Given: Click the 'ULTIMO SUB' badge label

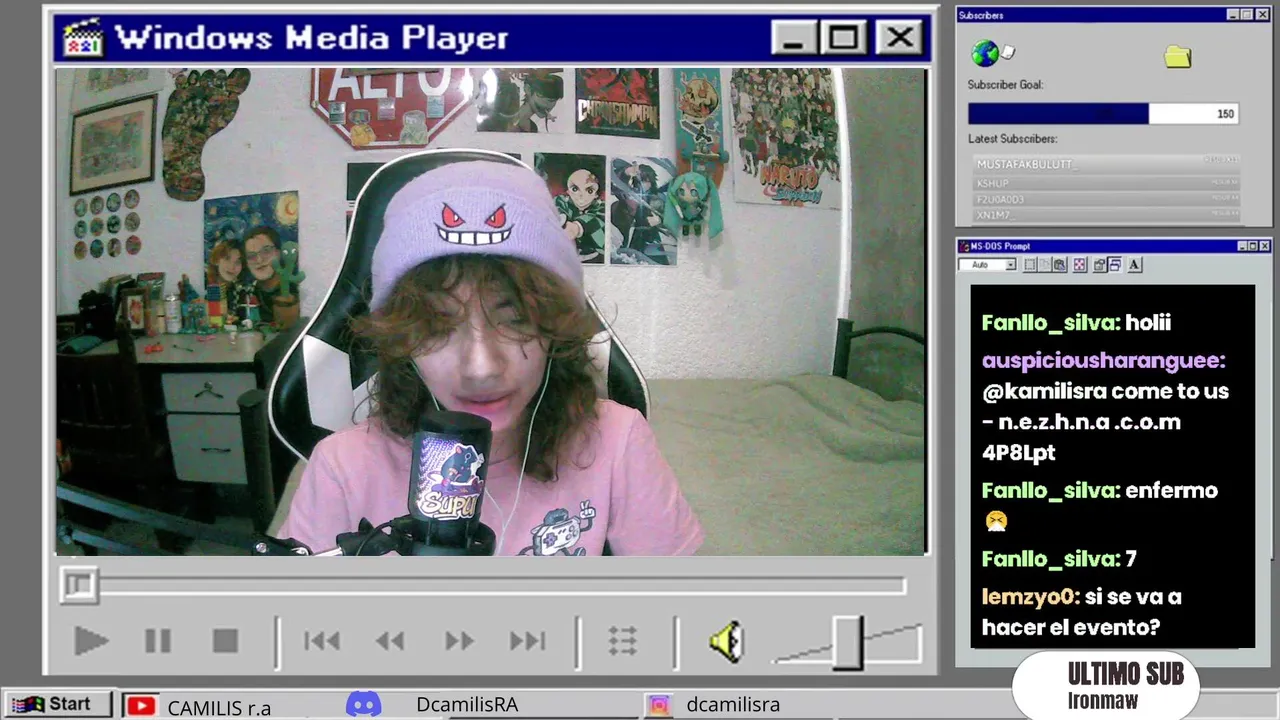Looking at the screenshot, I should pyautogui.click(x=1125, y=675).
